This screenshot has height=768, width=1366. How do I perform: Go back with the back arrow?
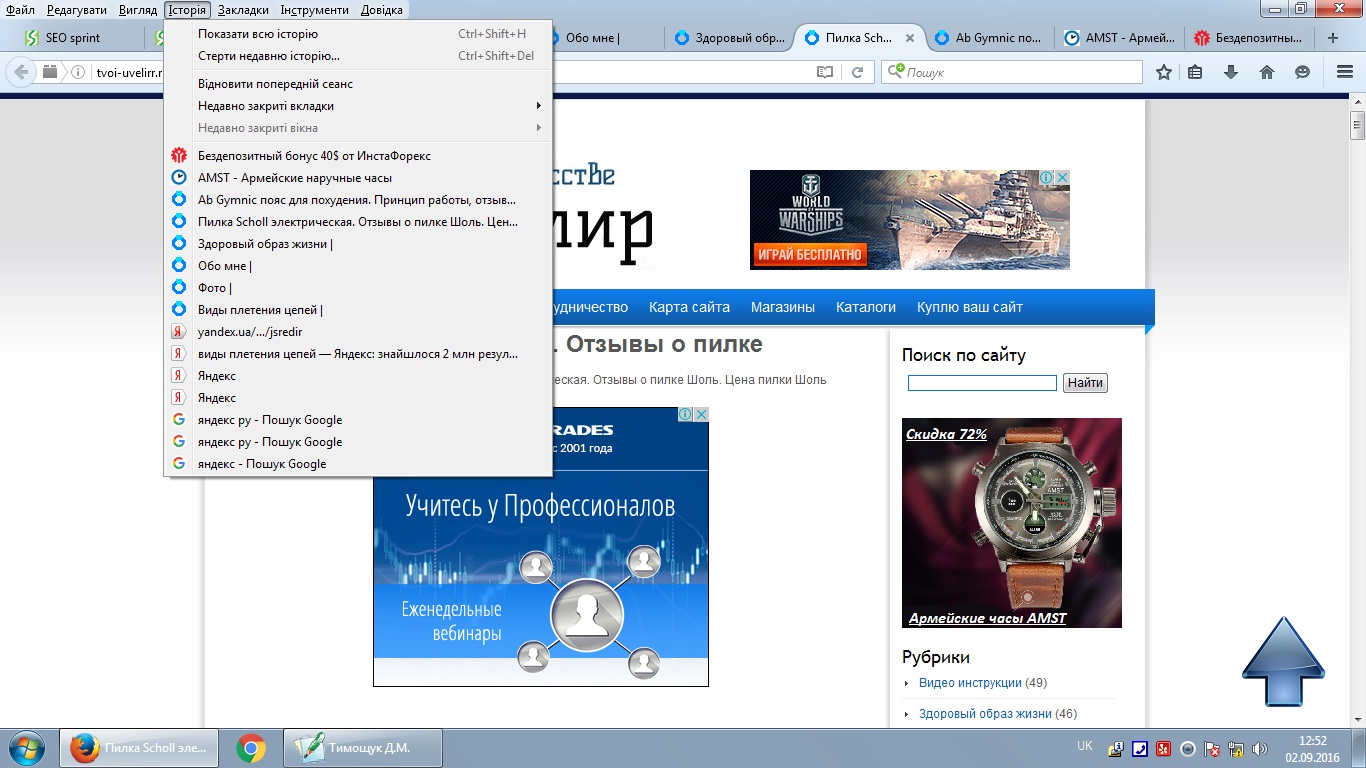pos(21,72)
